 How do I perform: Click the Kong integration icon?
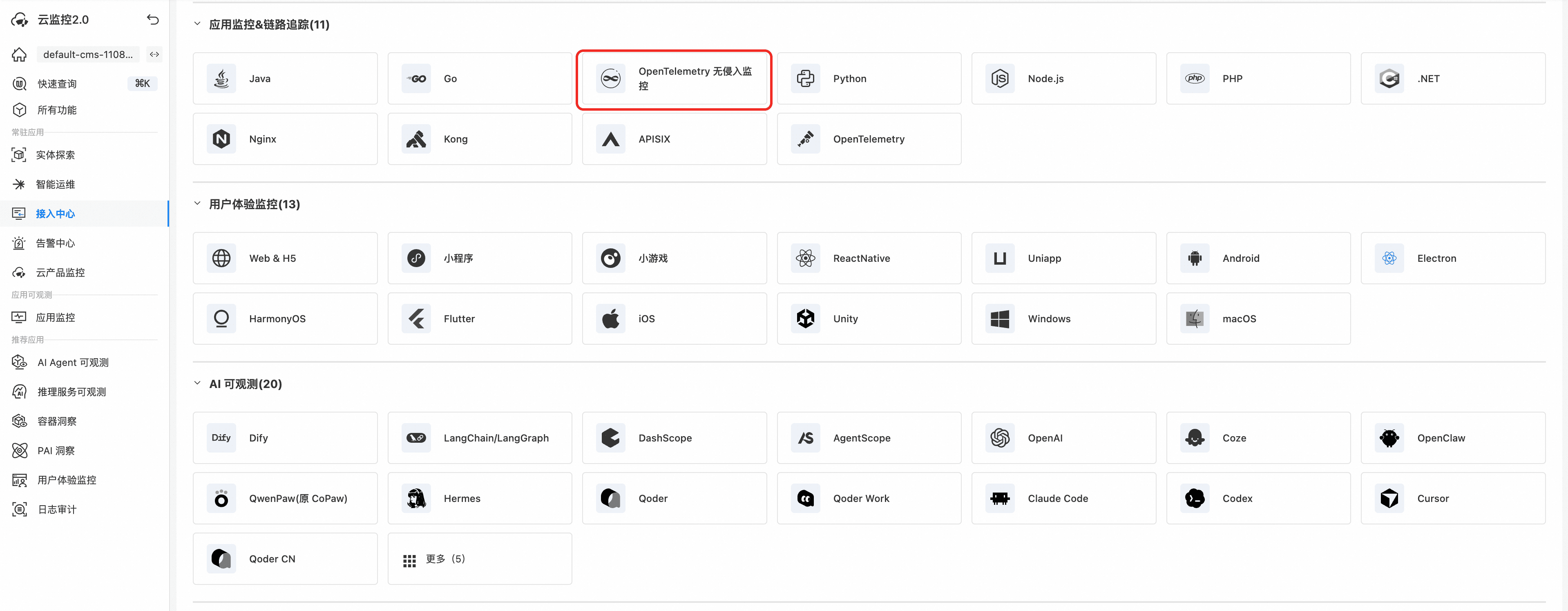[416, 139]
